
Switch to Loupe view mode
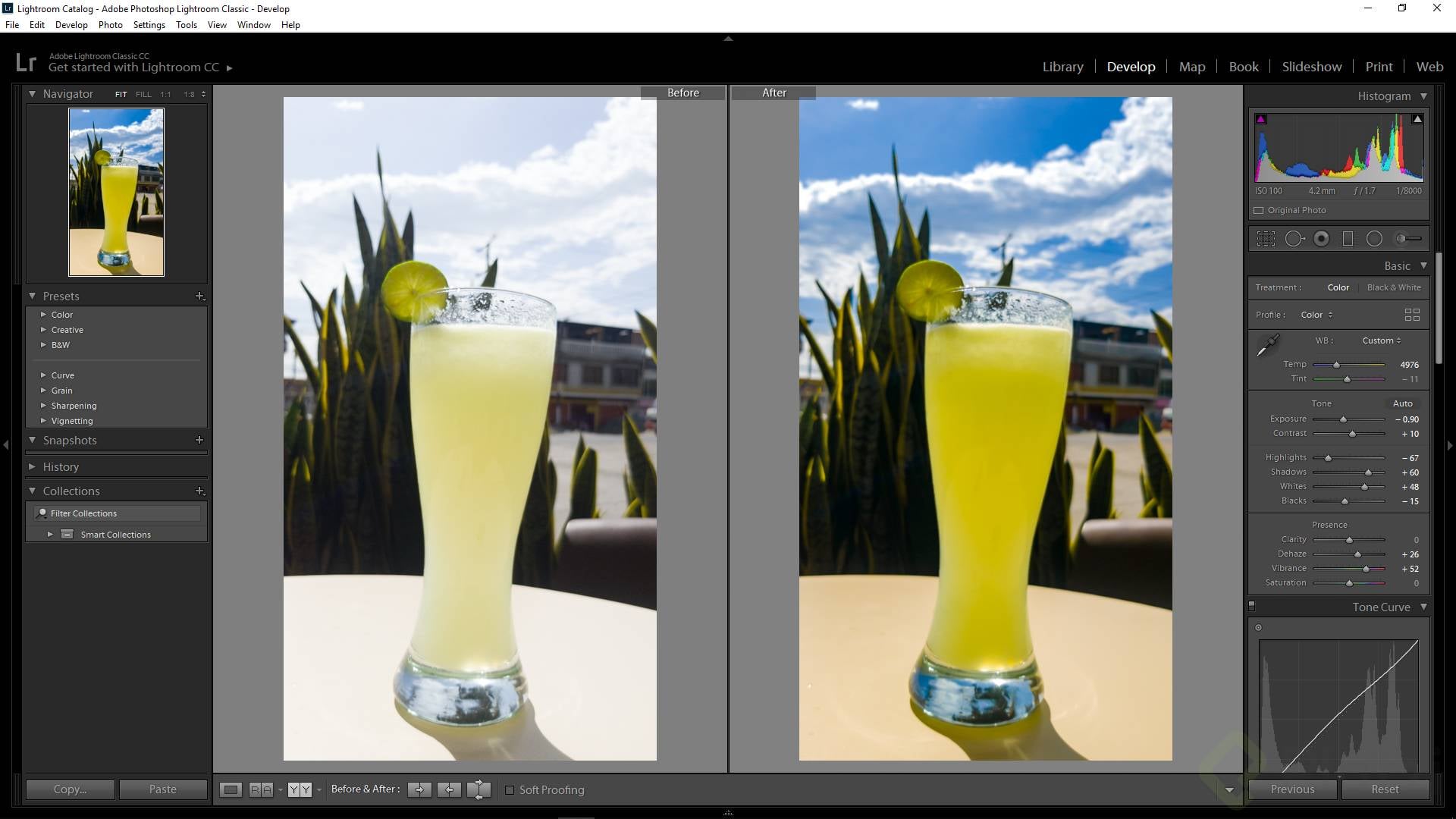[231, 789]
